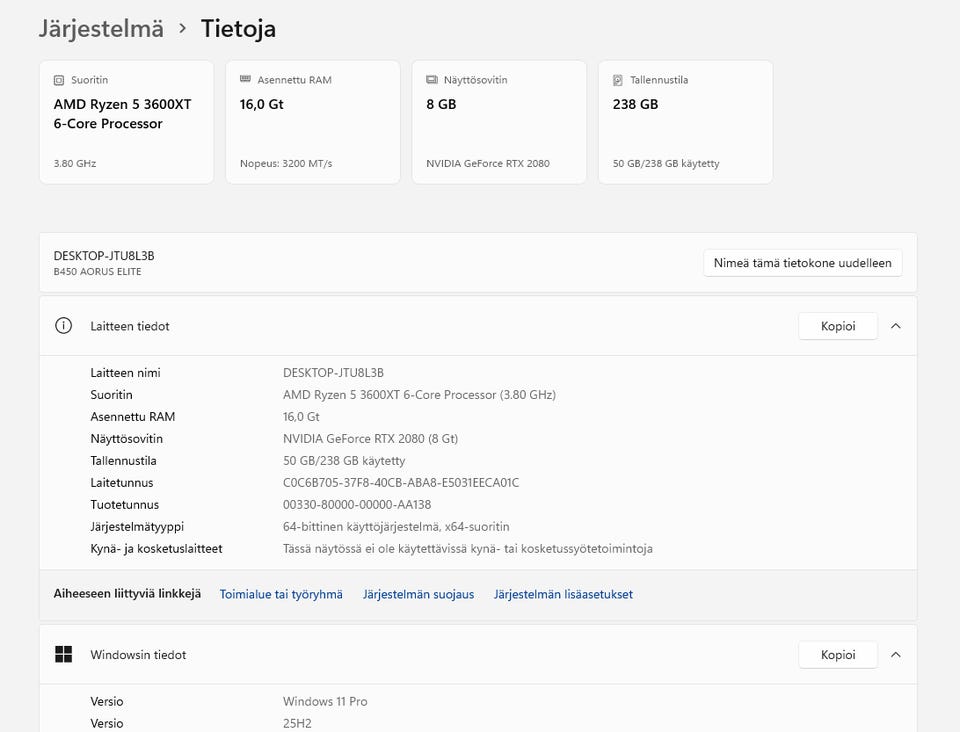Image resolution: width=960 pixels, height=732 pixels.
Task: Go back to Järjestelmä in the breadcrumb
Action: point(101,29)
